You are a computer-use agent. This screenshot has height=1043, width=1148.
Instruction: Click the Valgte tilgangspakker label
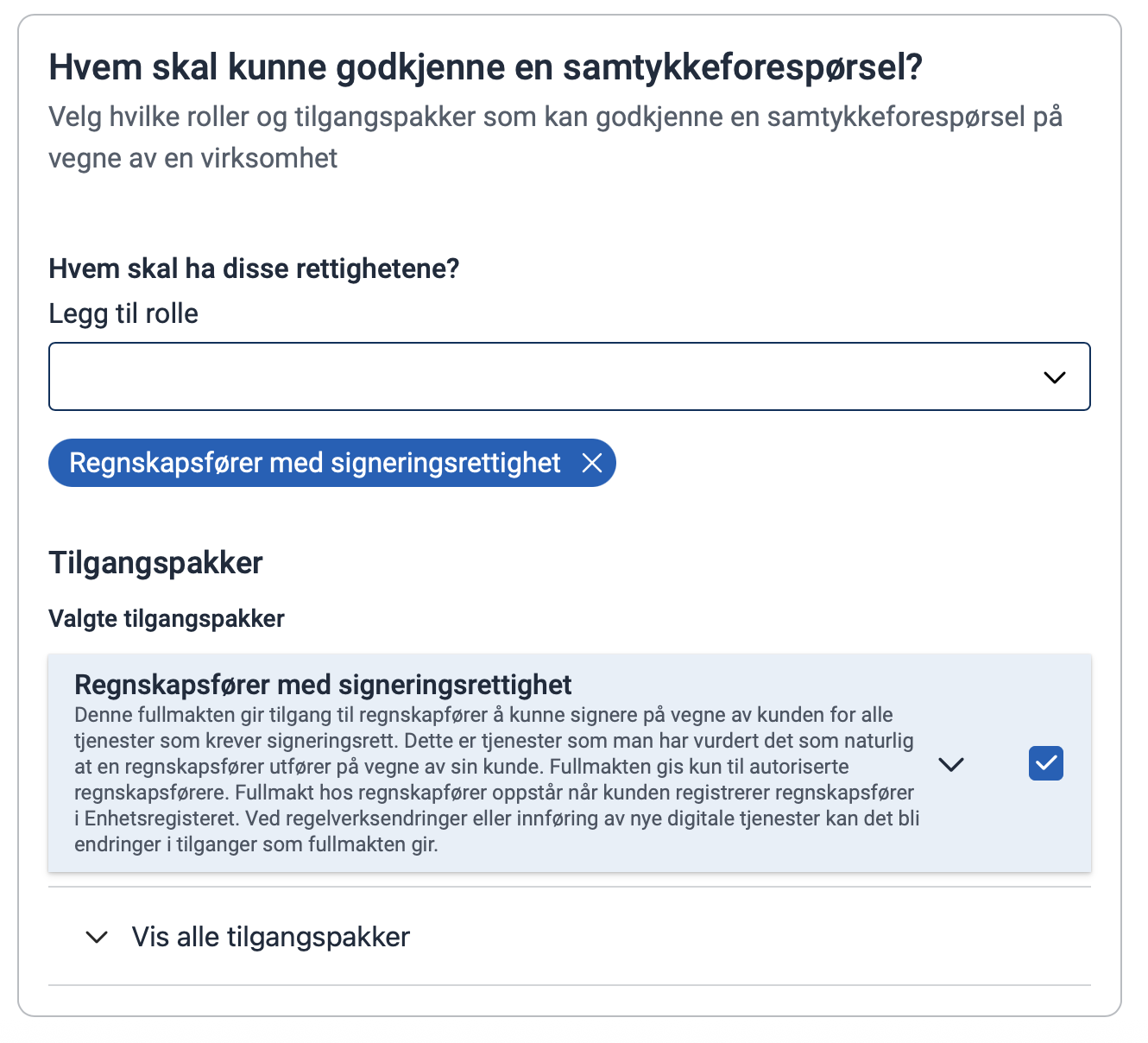tap(167, 619)
